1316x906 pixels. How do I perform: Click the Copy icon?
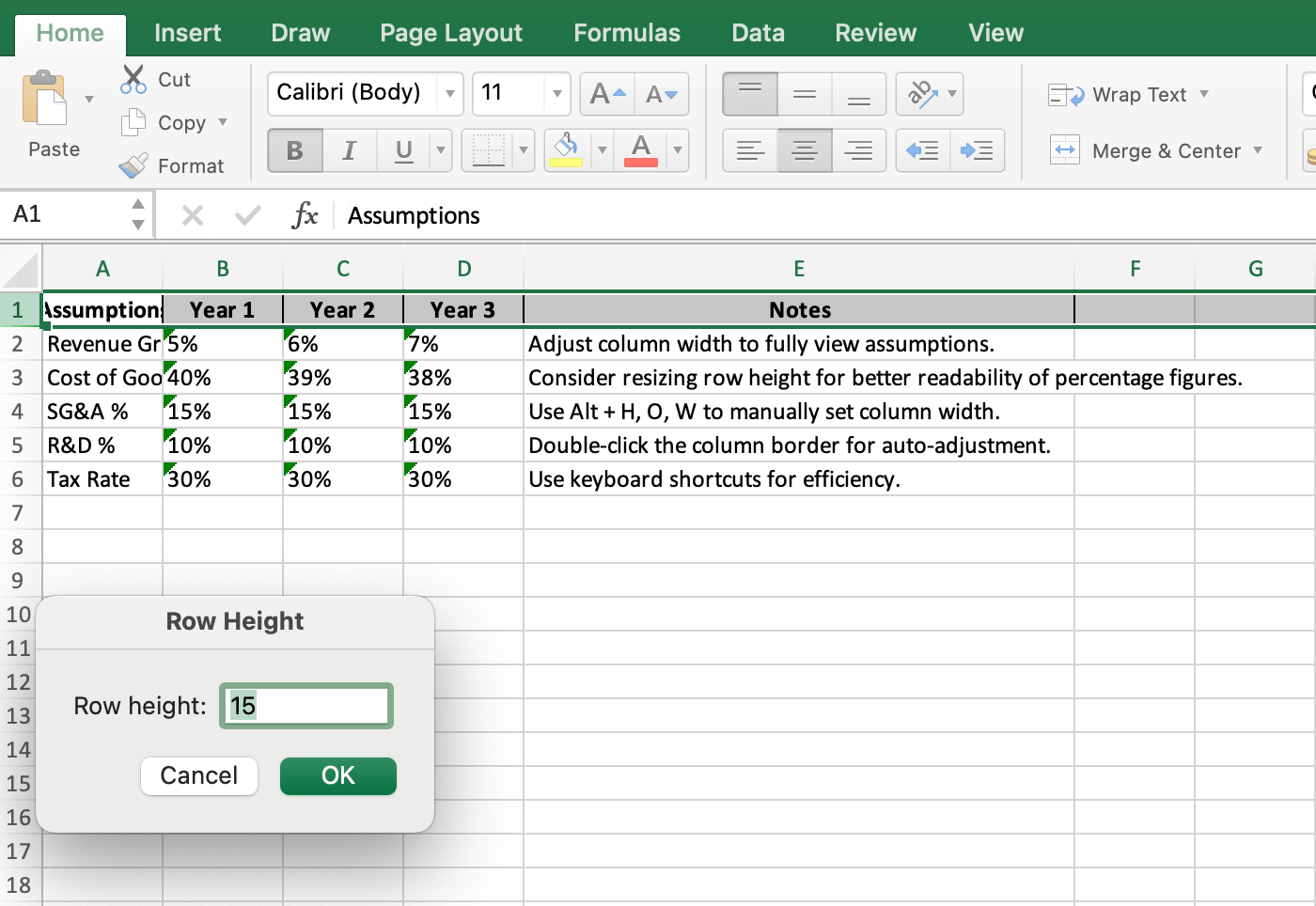(133, 122)
